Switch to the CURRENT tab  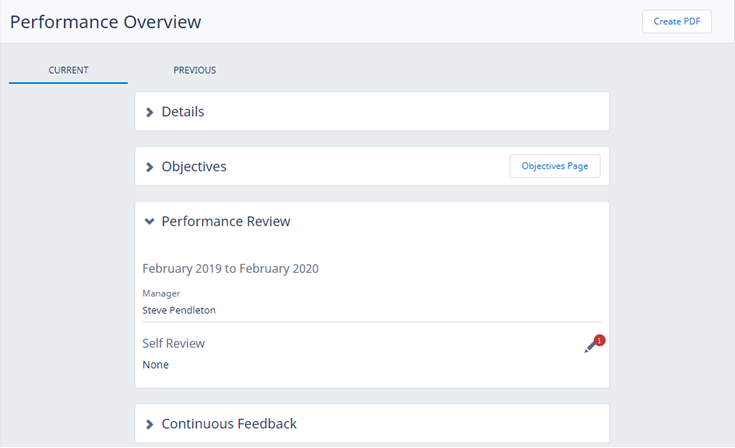click(68, 70)
